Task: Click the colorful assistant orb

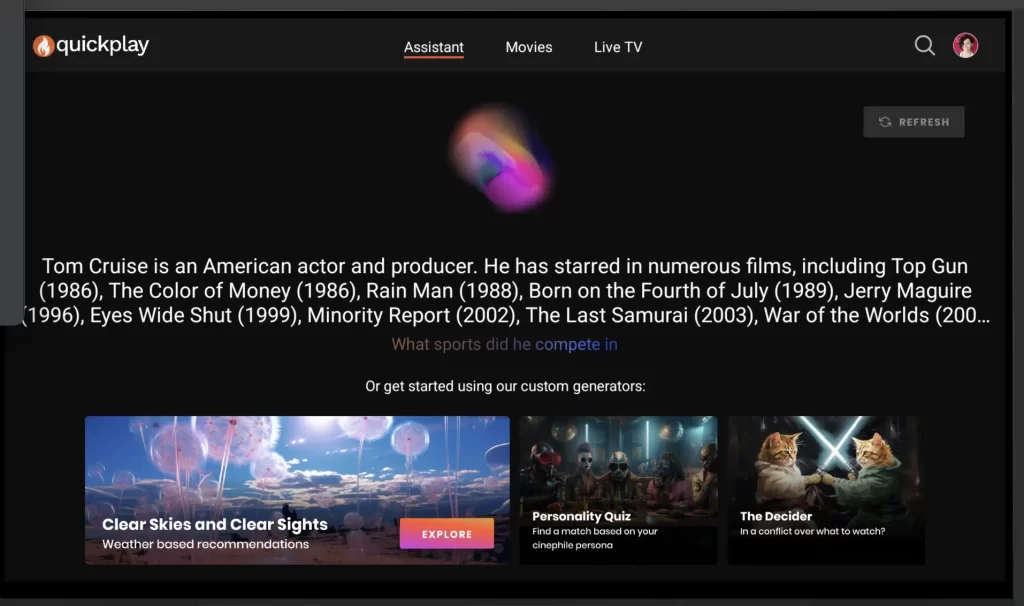Action: tap(503, 157)
